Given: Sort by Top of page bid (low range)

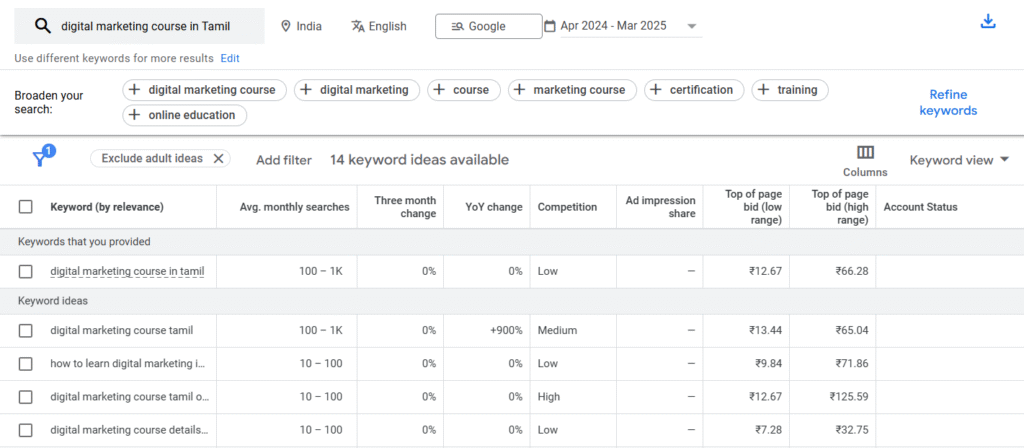Looking at the screenshot, I should 754,207.
